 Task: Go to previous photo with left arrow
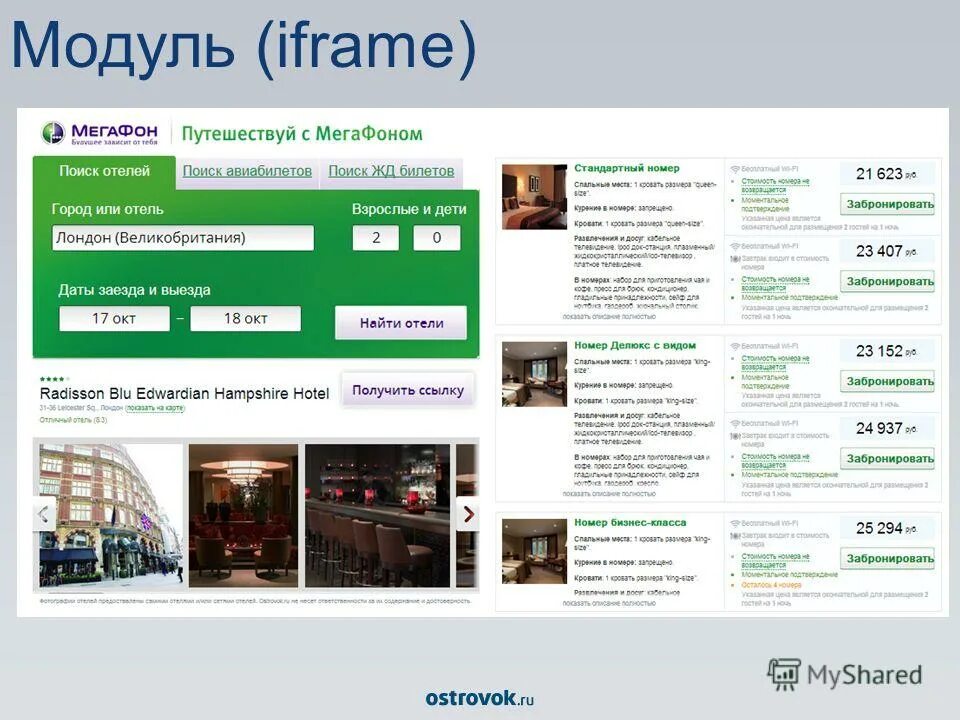pyautogui.click(x=44, y=514)
